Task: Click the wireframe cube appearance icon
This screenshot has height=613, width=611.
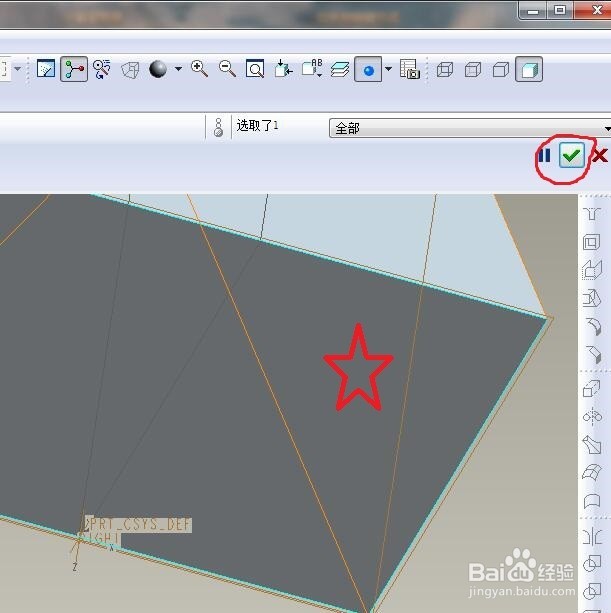Action: [x=130, y=70]
